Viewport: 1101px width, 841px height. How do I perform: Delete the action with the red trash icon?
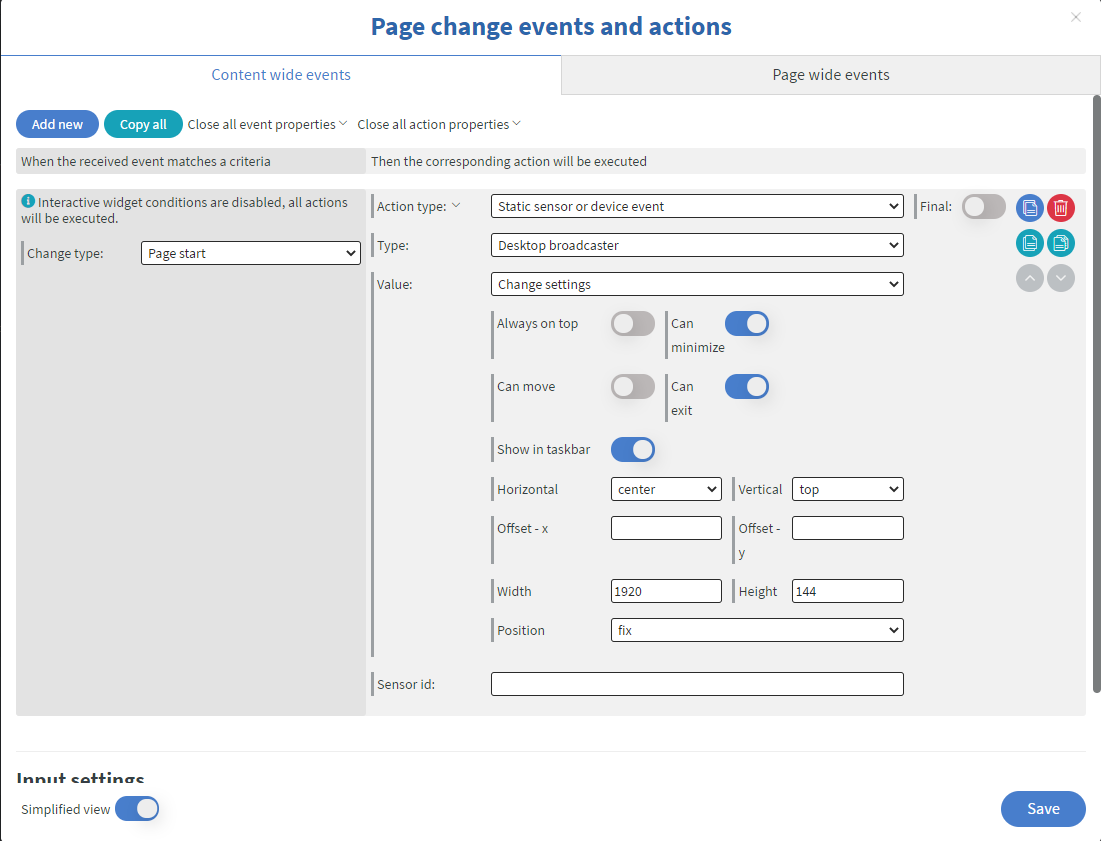pyautogui.click(x=1061, y=208)
